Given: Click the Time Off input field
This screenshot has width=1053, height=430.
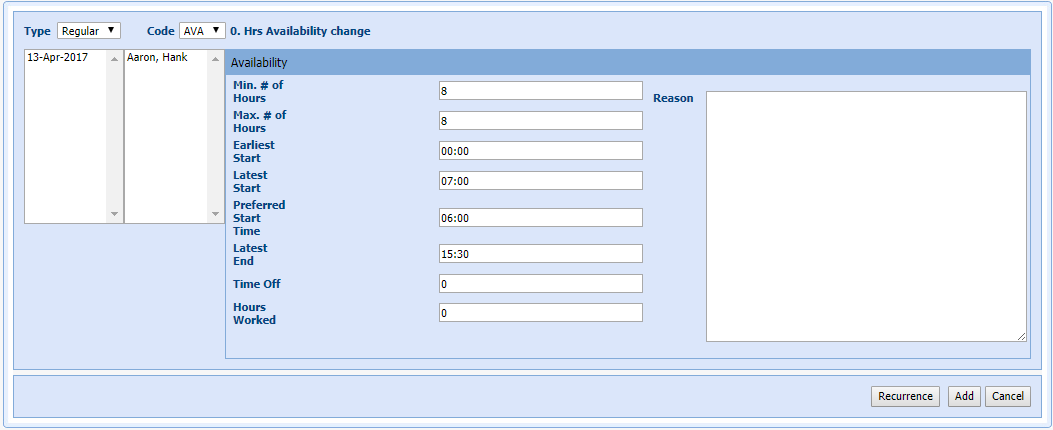Looking at the screenshot, I should 540,284.
